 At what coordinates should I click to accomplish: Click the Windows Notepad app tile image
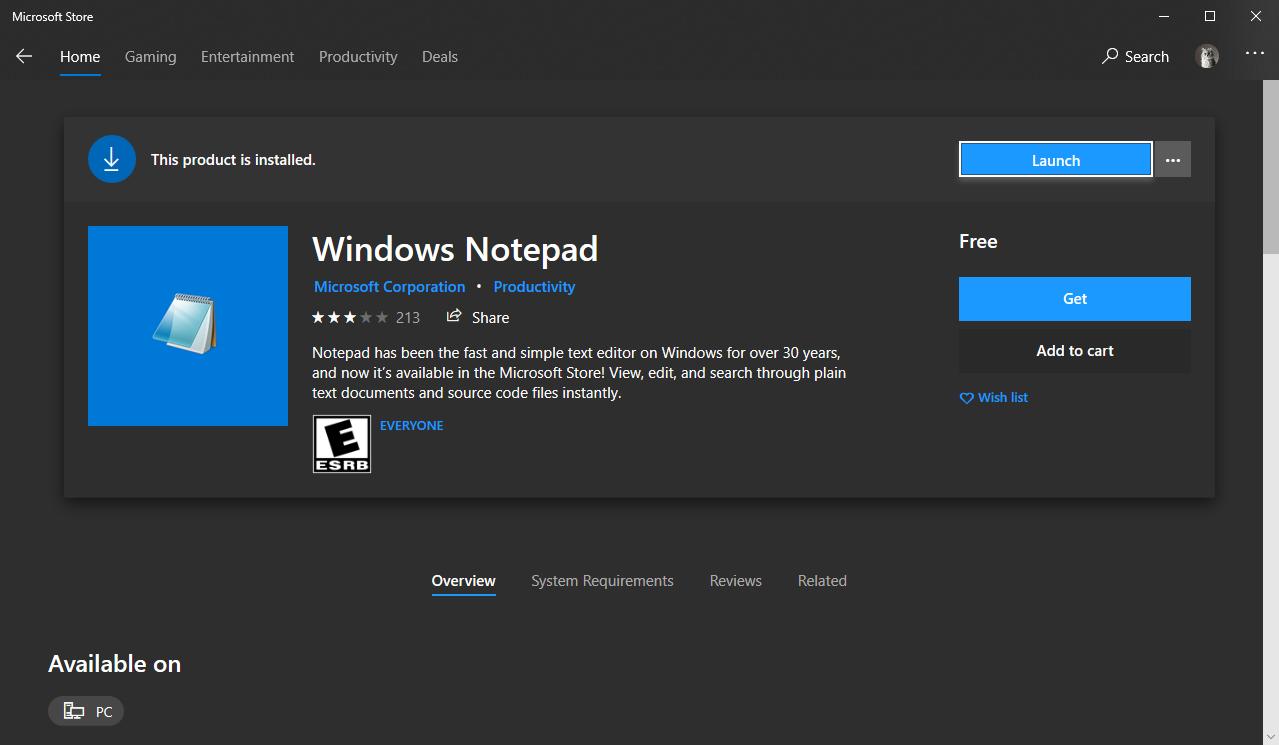[188, 326]
